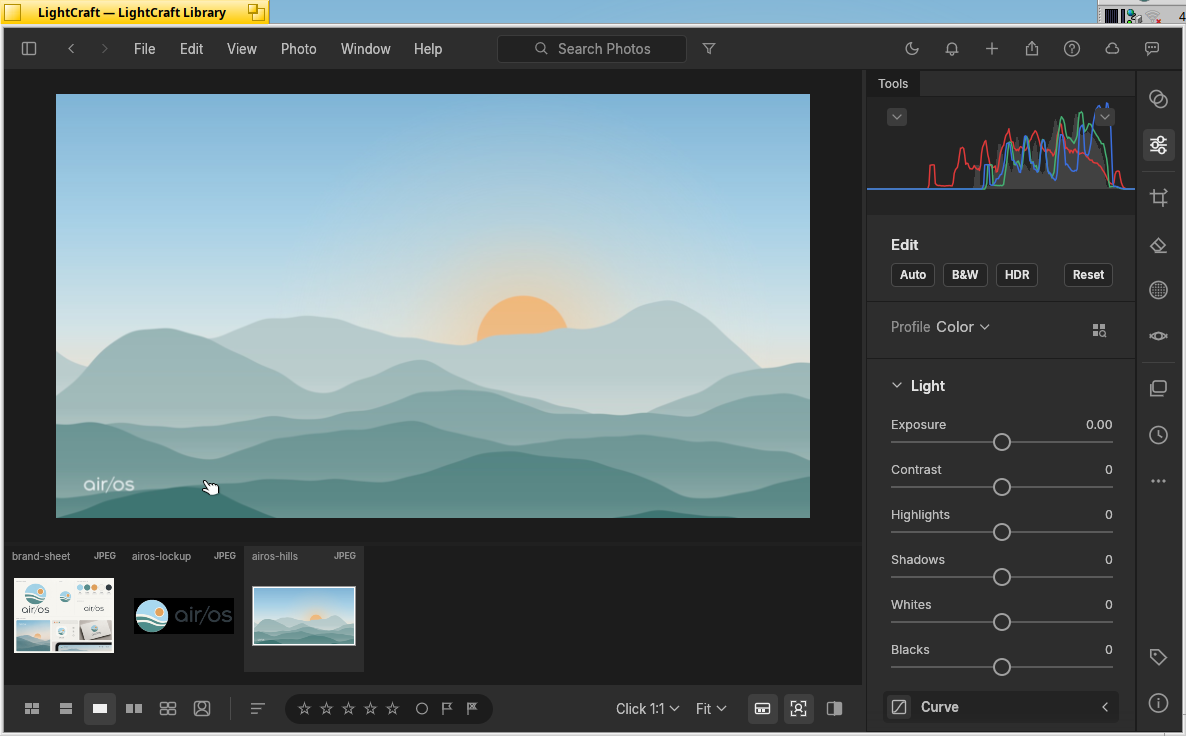The width and height of the screenshot is (1186, 736).
Task: Open the Photo menu
Action: (x=299, y=48)
